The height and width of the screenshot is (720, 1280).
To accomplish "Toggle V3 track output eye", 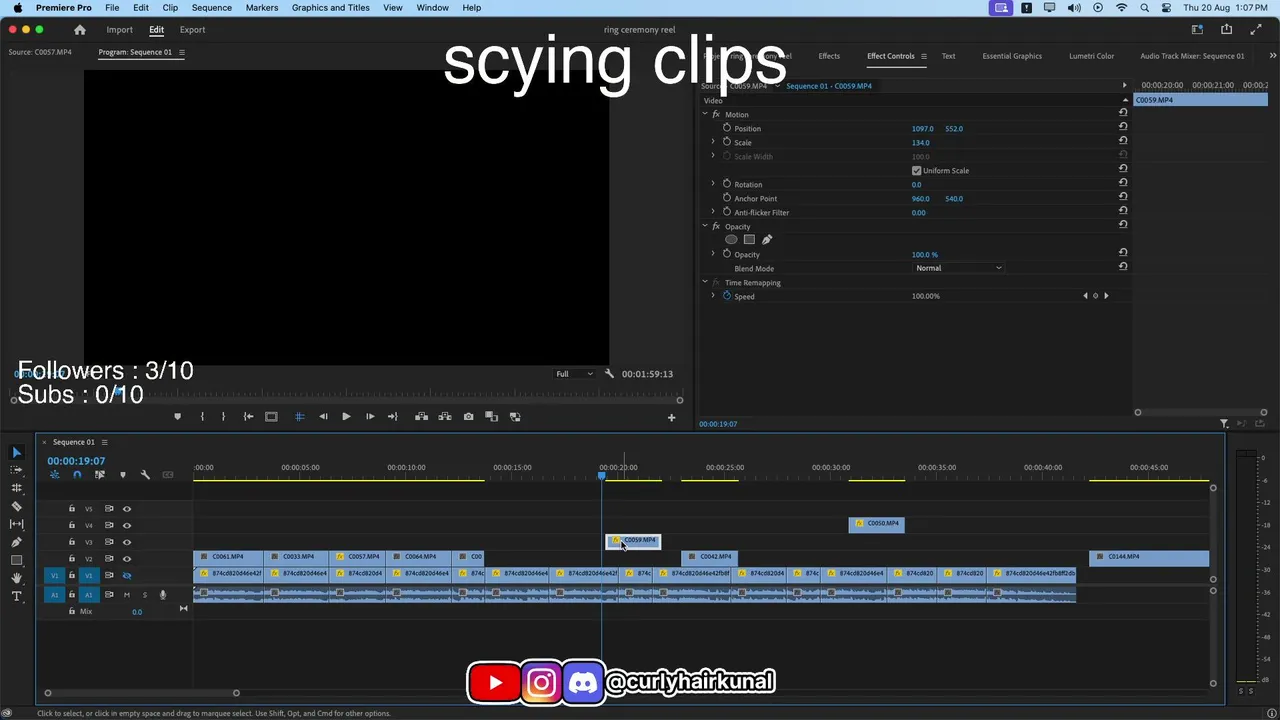I will [x=126, y=542].
